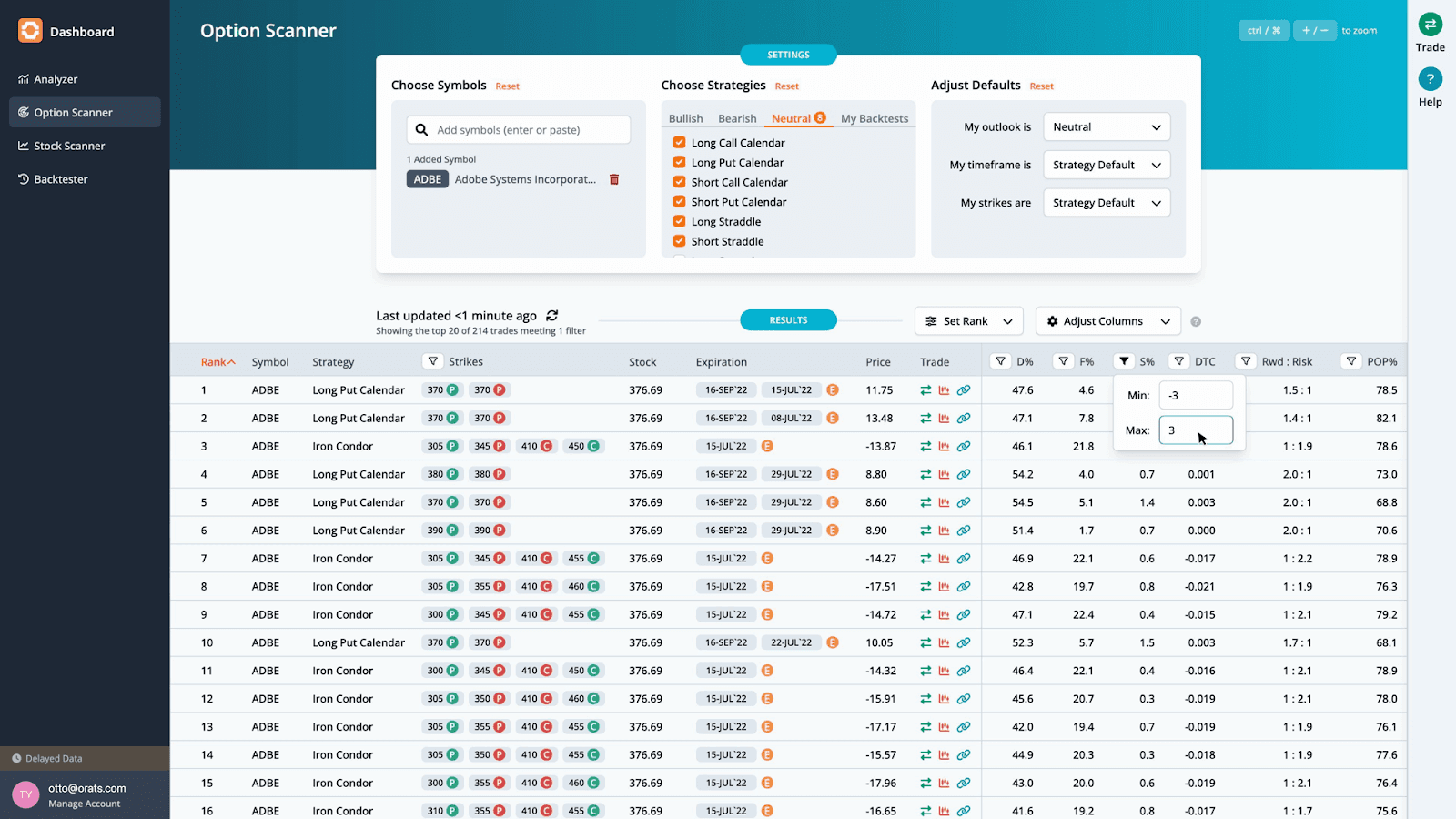Viewport: 1456px width, 819px height.
Task: Switch to the Bearish strategies tab
Action: point(737,118)
